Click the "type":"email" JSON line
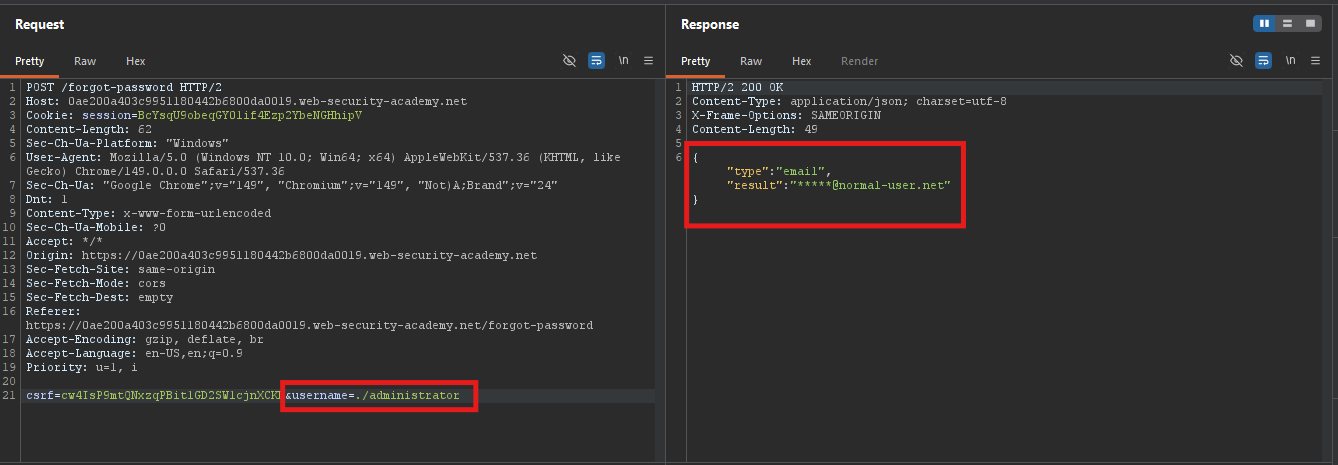 click(779, 171)
